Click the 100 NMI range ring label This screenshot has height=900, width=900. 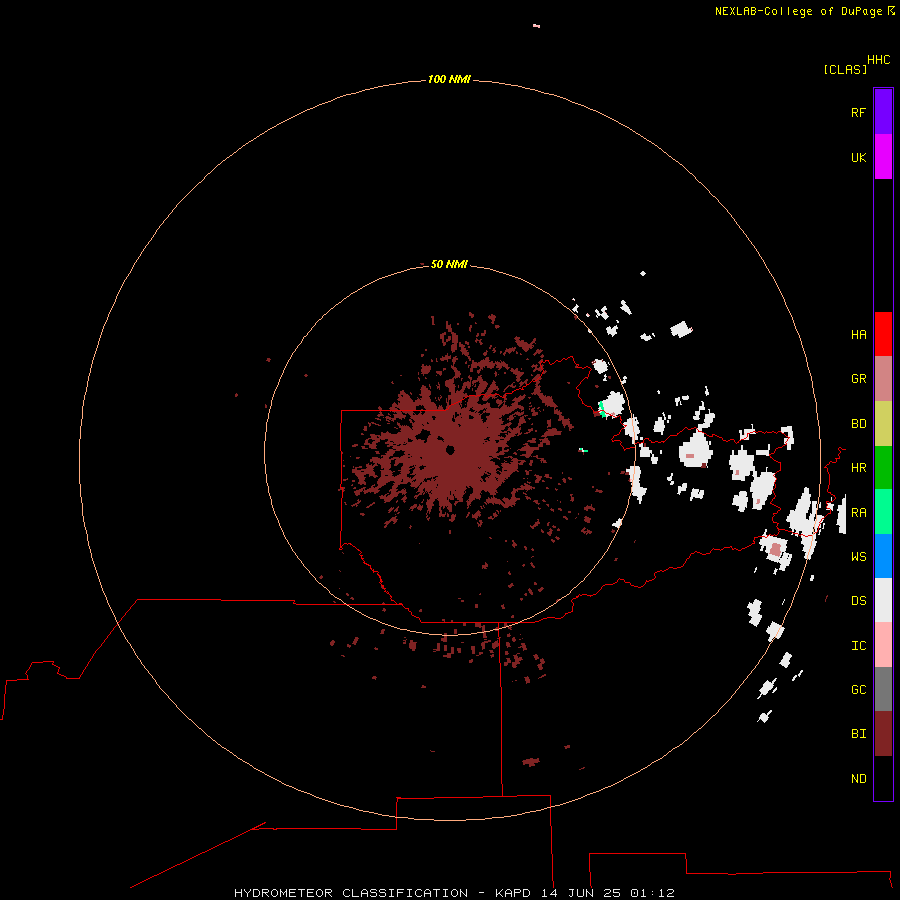[x=449, y=79]
